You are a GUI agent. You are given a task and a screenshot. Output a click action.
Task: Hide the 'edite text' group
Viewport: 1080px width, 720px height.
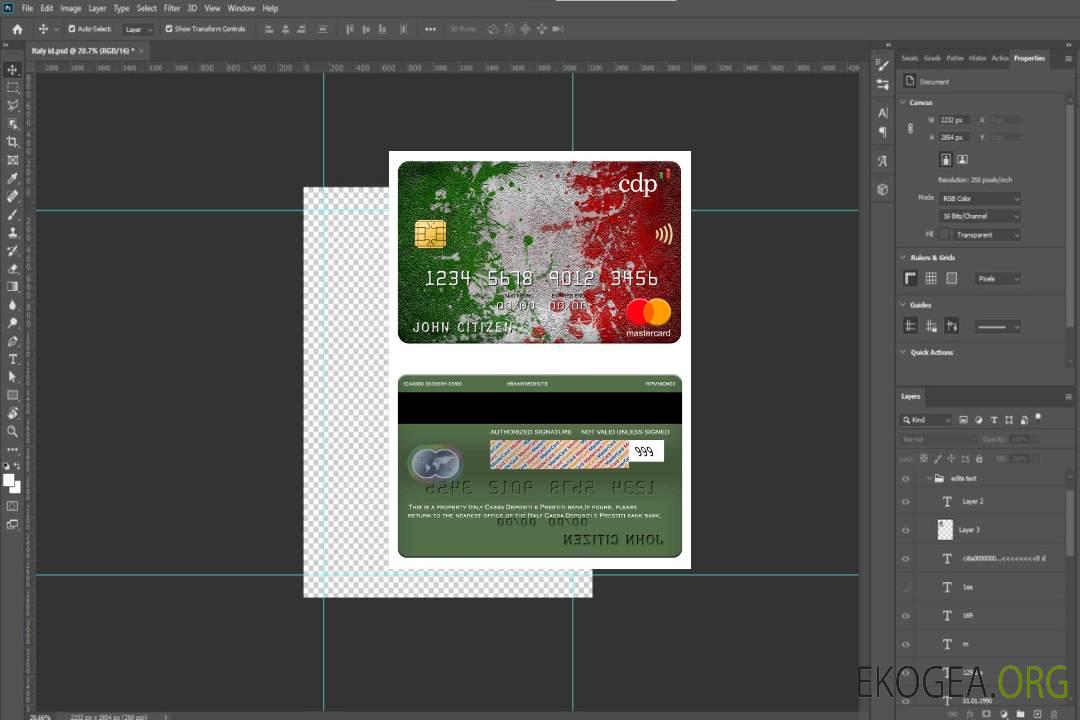(906, 479)
